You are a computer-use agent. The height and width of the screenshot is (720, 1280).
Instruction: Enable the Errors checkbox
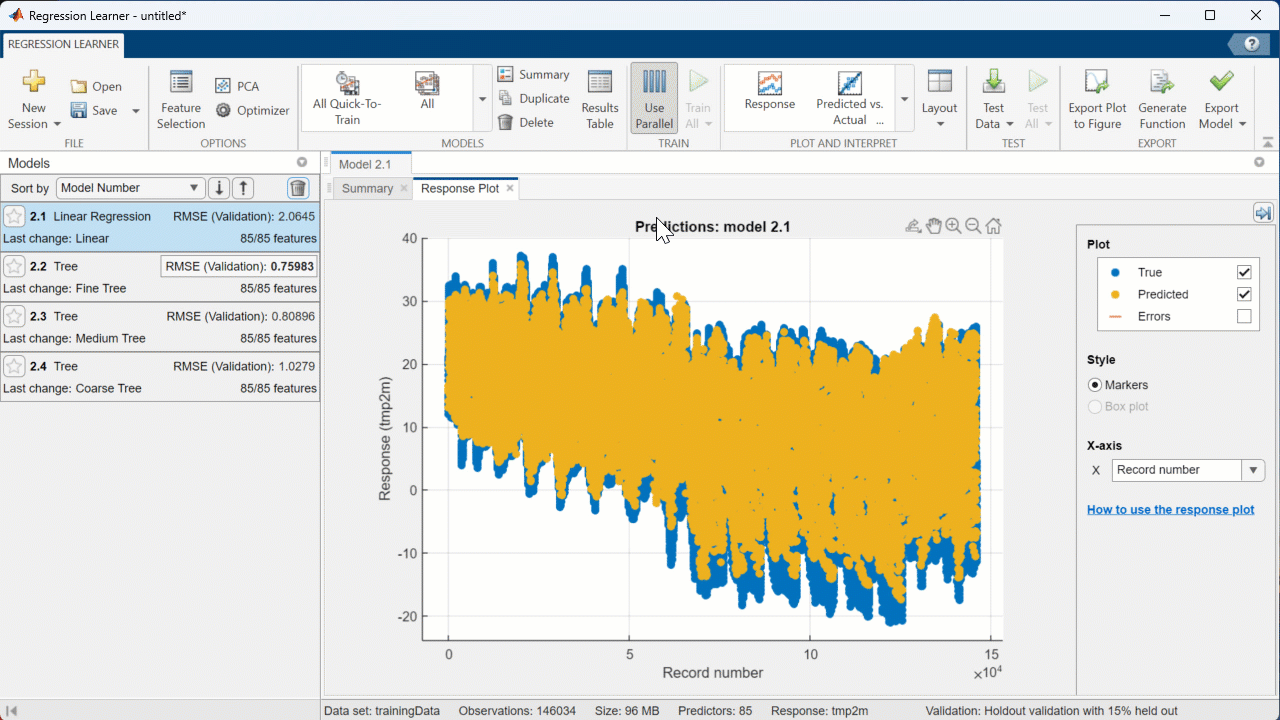pos(1244,316)
